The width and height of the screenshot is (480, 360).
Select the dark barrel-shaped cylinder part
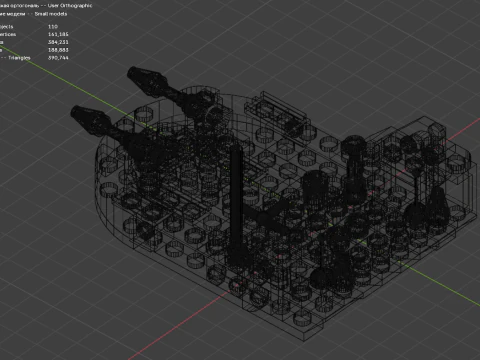pyautogui.click(x=315, y=188)
